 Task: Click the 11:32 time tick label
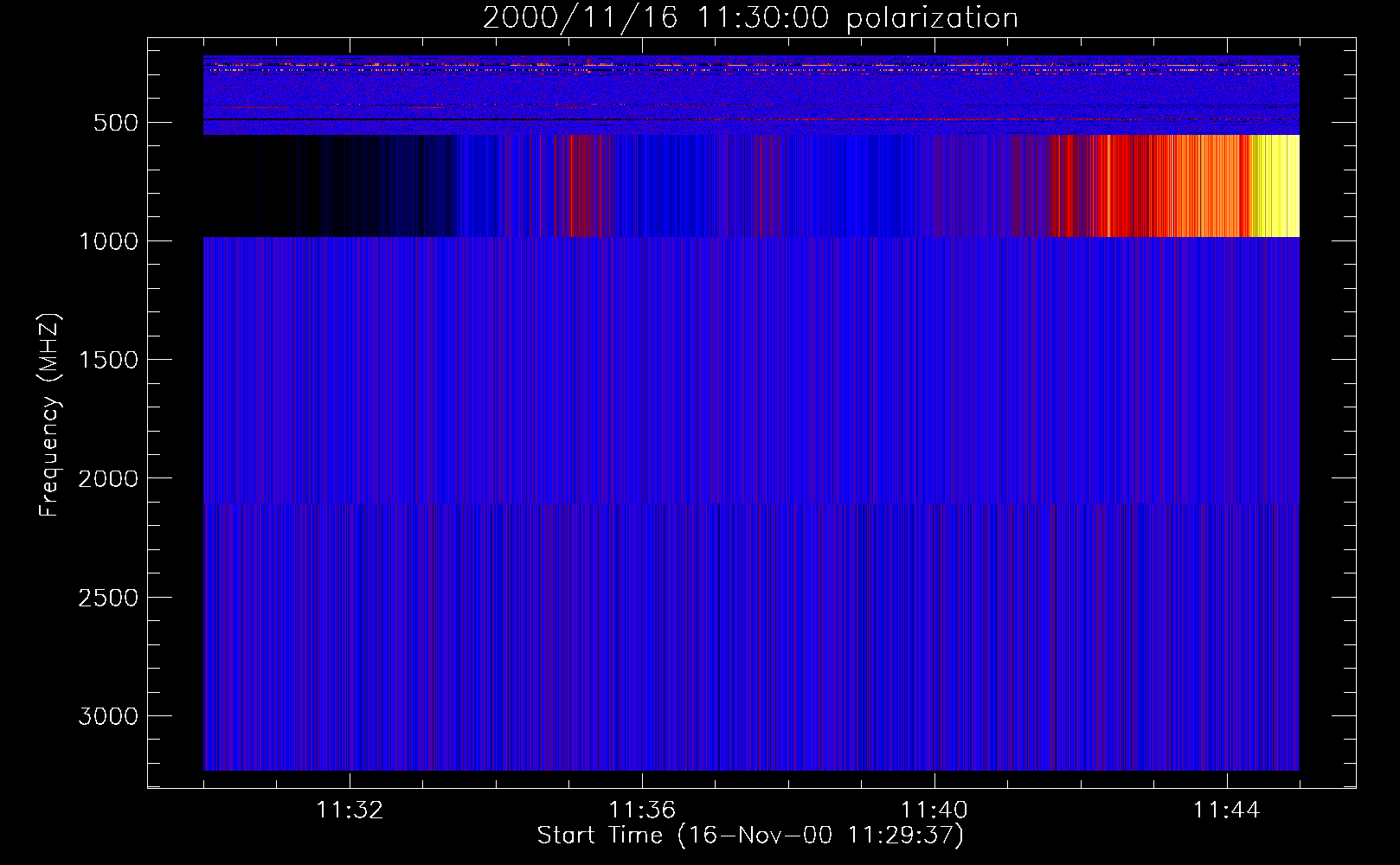(350, 811)
